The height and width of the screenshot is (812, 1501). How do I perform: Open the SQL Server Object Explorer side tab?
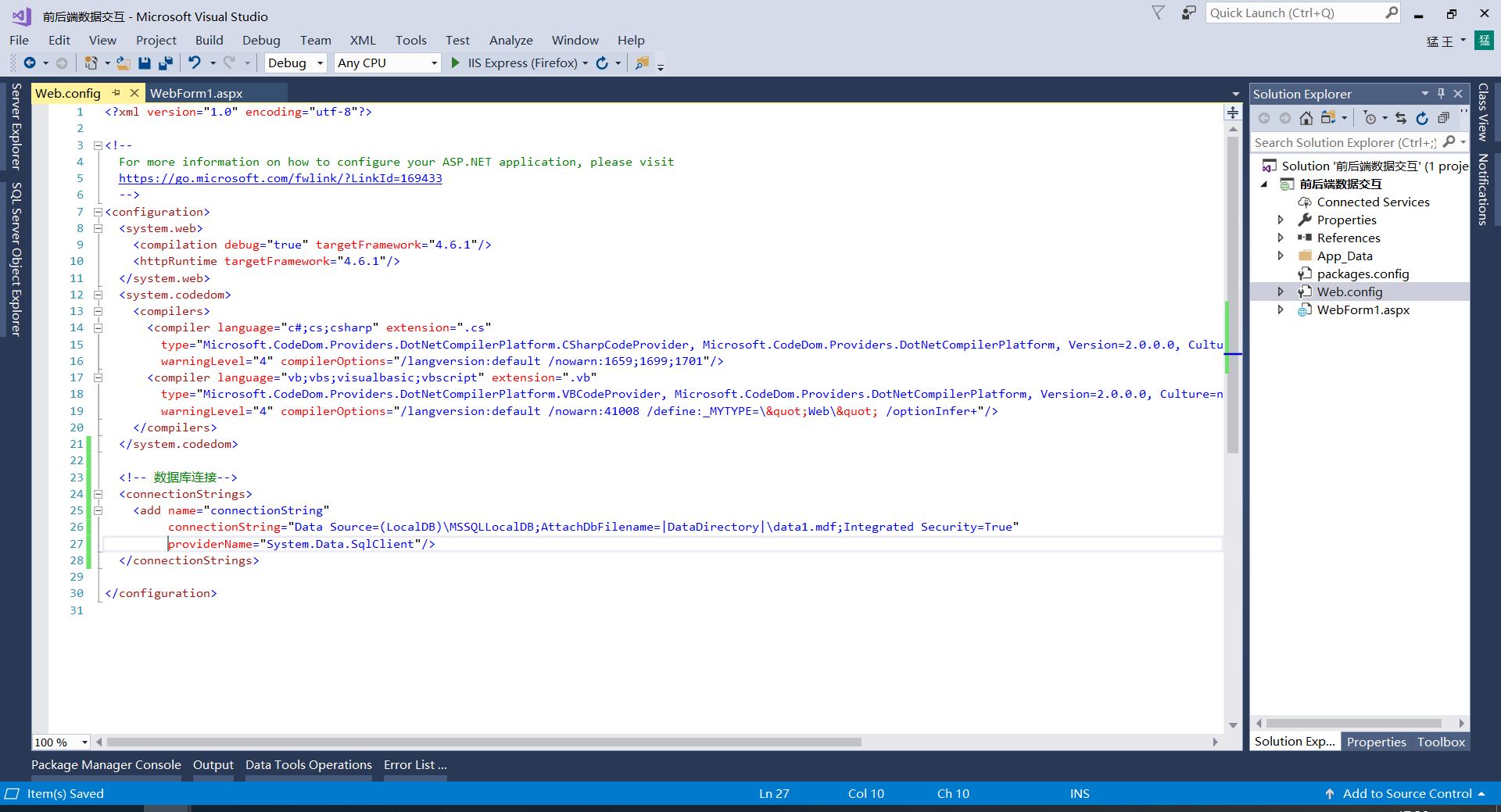tap(16, 259)
